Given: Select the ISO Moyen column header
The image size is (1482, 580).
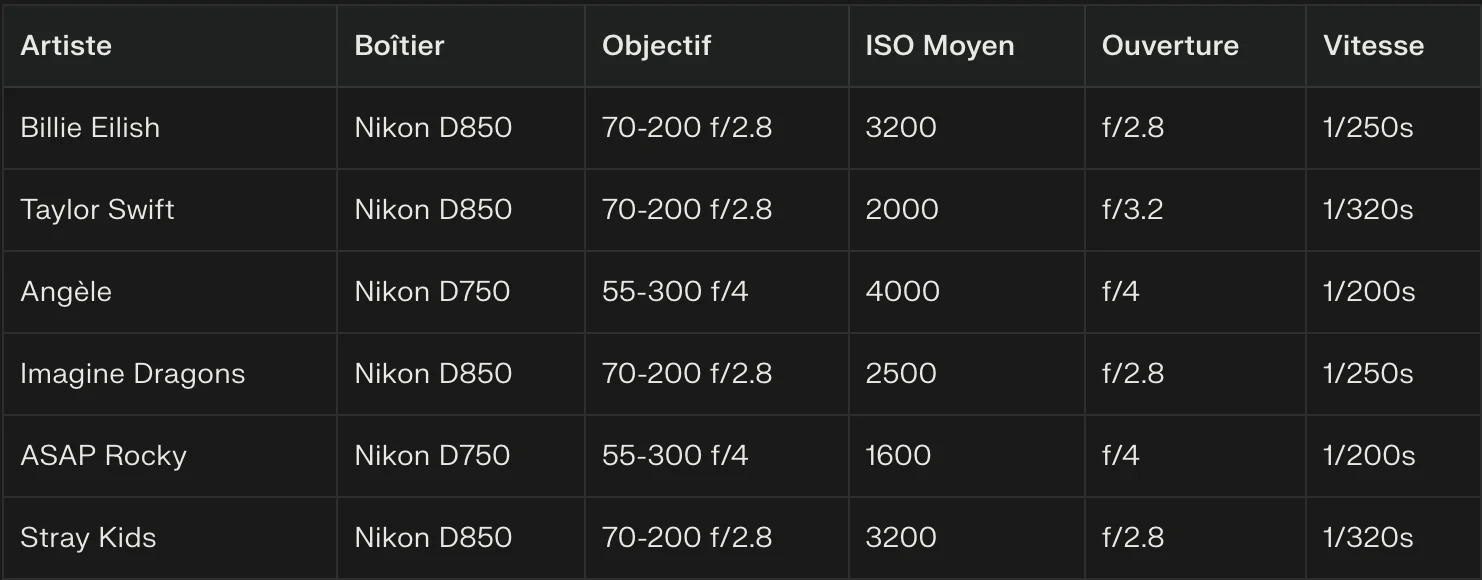Looking at the screenshot, I should [939, 46].
